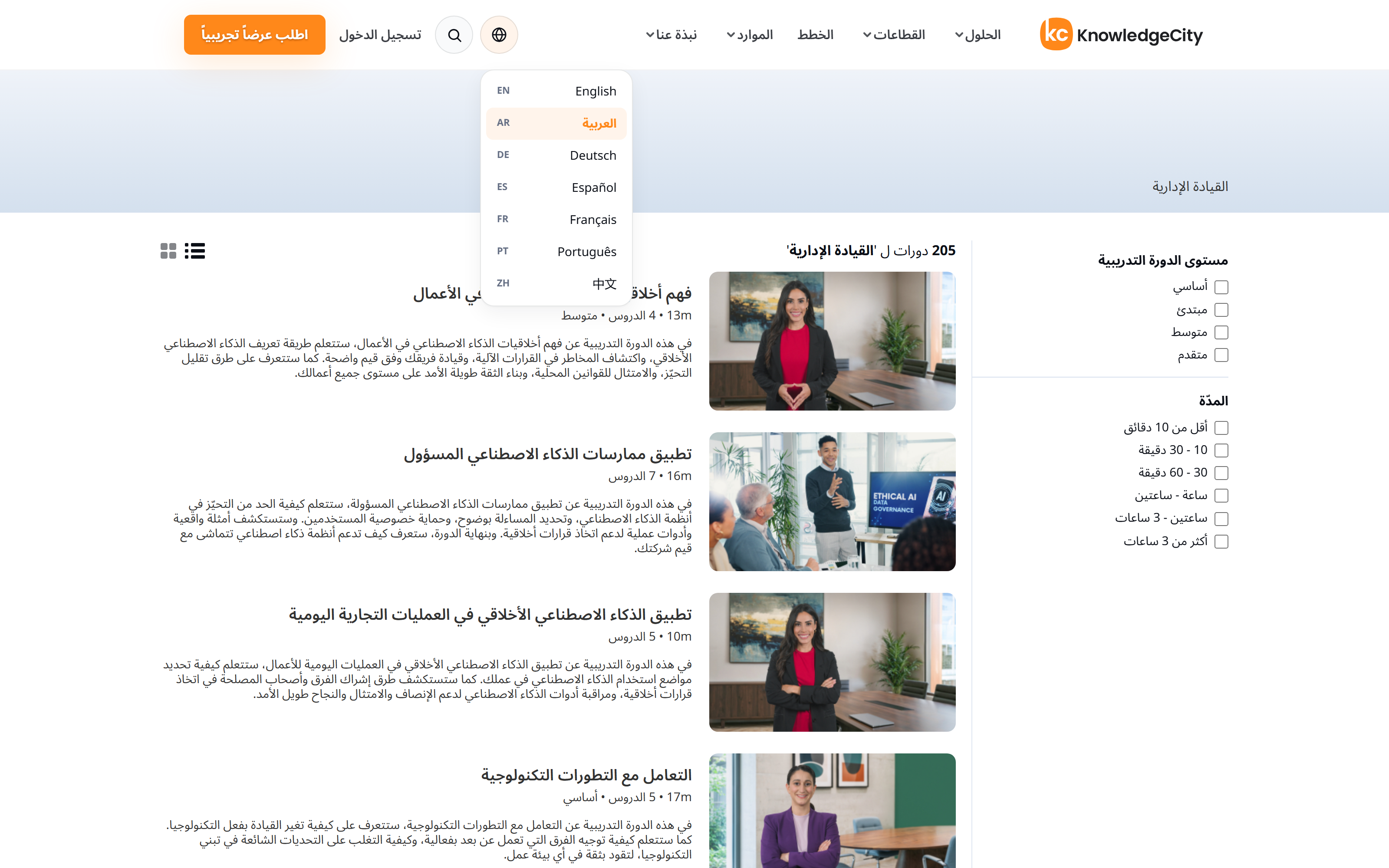1389x868 pixels.
Task: Tick the ساعتين - 3 ساعات checkbox
Action: pyautogui.click(x=1221, y=518)
